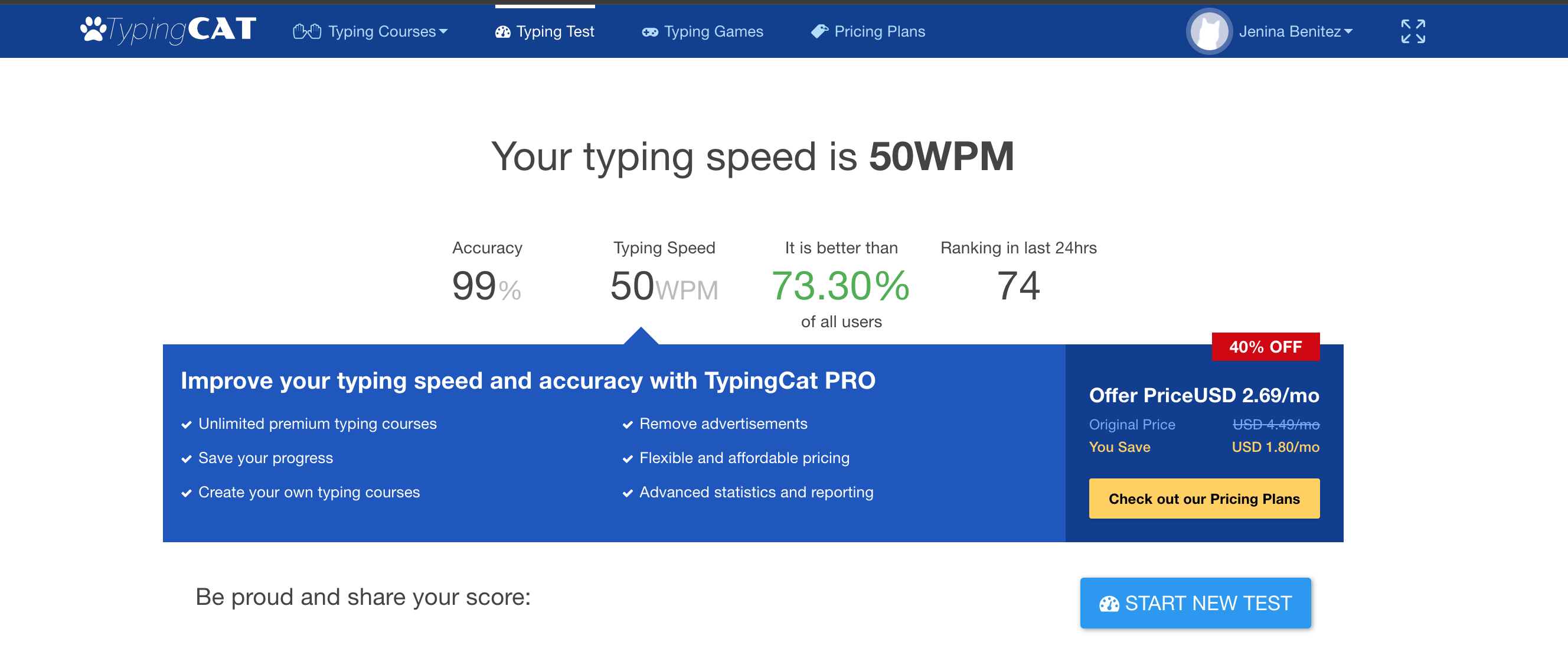Viewport: 1568px width, 658px height.
Task: Click Jenina Benitez's cat avatar picture
Action: (1209, 31)
